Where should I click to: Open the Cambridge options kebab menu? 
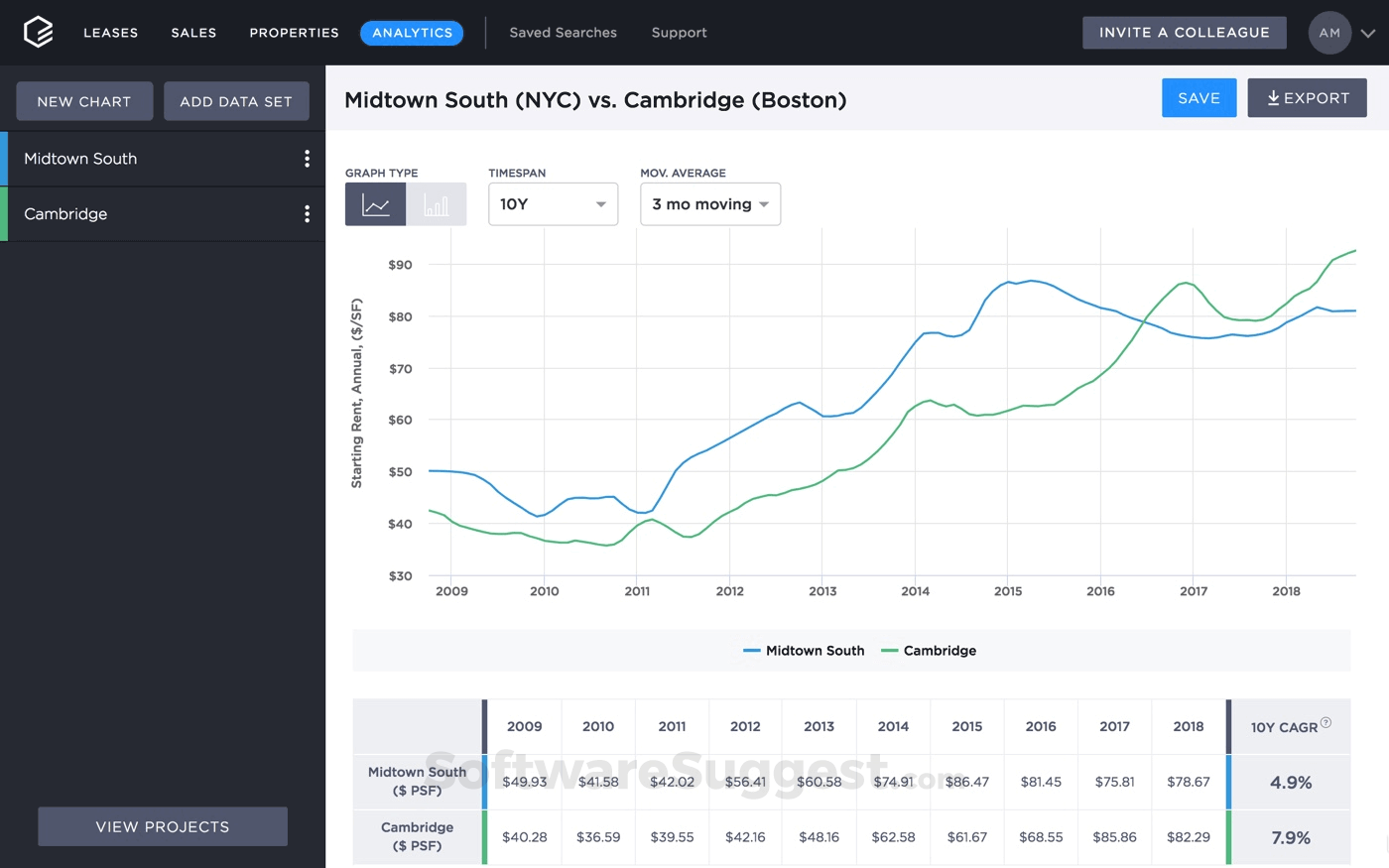(307, 213)
